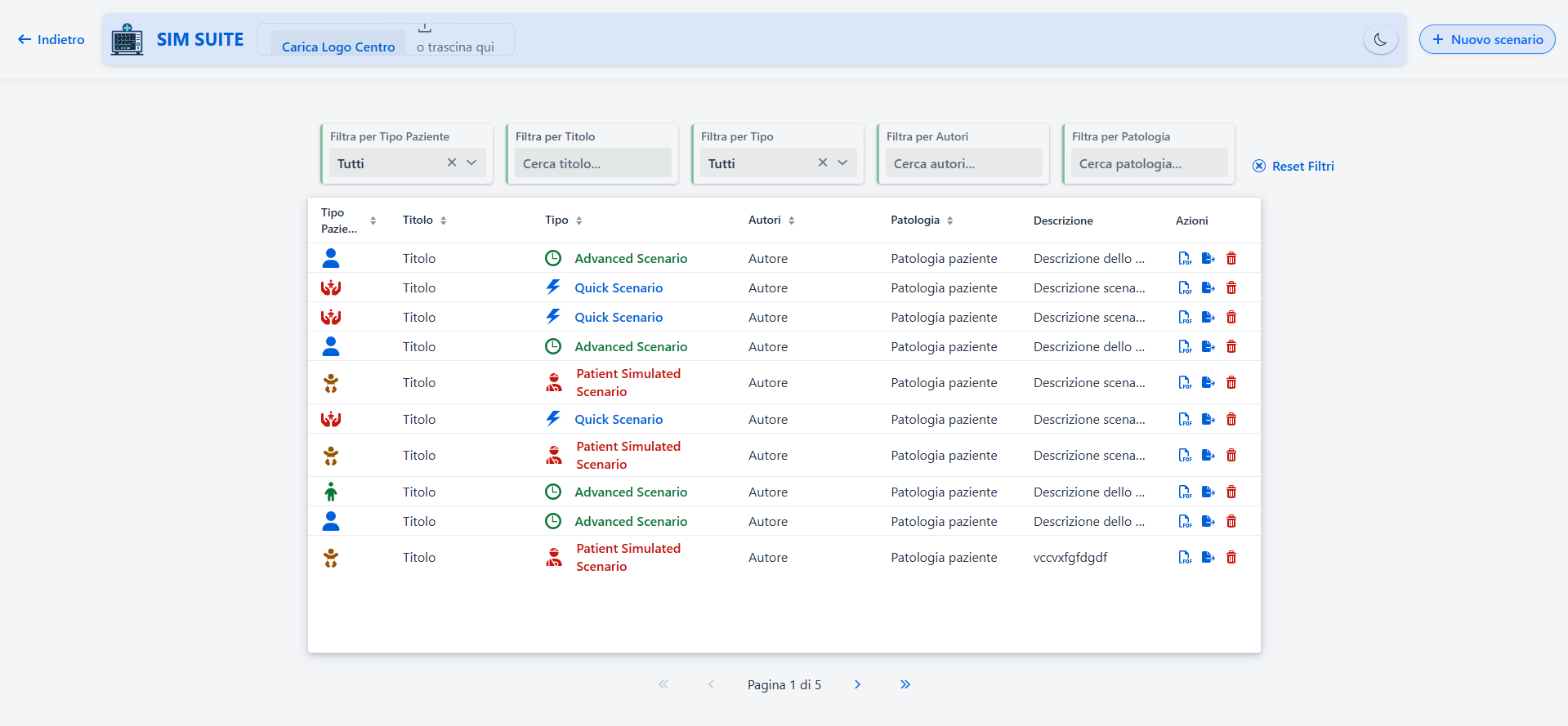Delete the scenario in the first table row
Viewport: 1568px width, 726px height.
pyautogui.click(x=1231, y=258)
